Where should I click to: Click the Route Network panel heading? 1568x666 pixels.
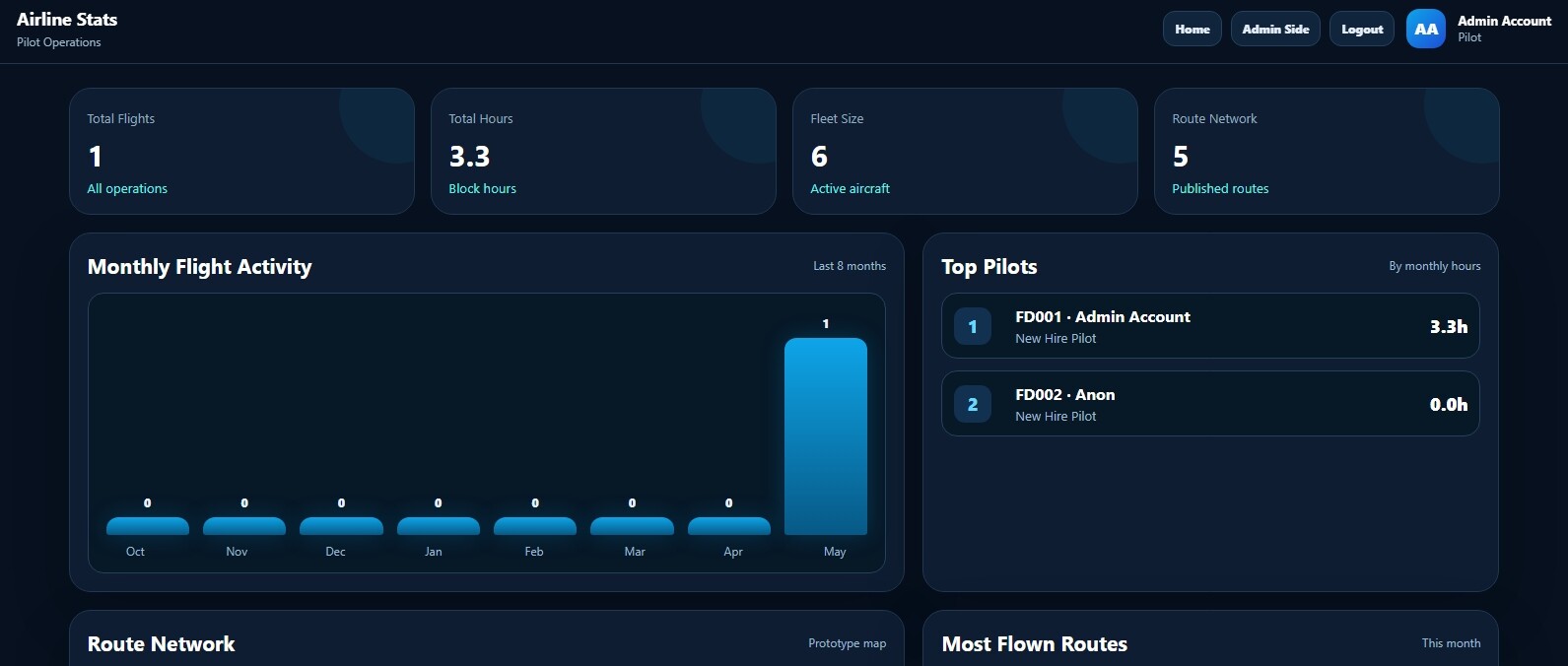pos(162,644)
